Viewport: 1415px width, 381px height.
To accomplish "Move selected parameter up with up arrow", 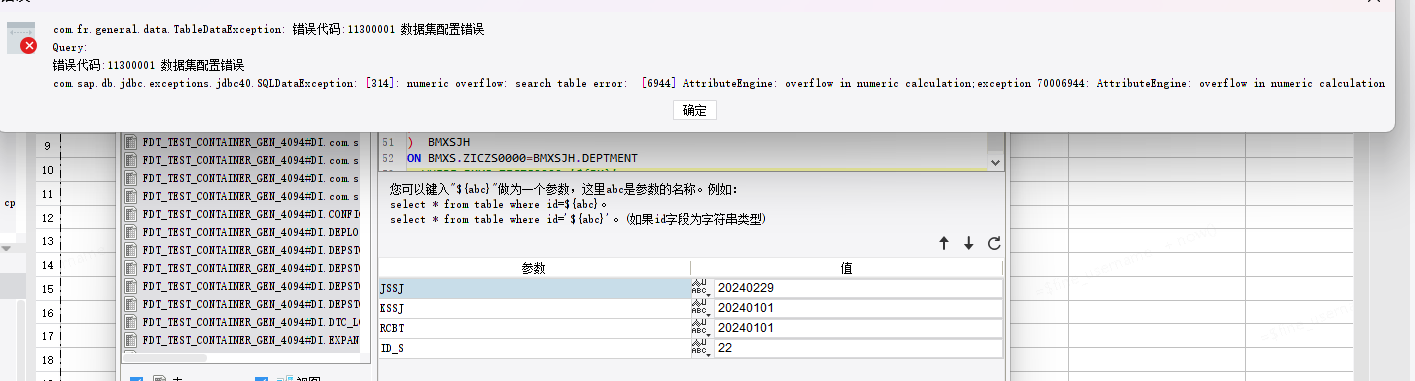I will [x=943, y=243].
